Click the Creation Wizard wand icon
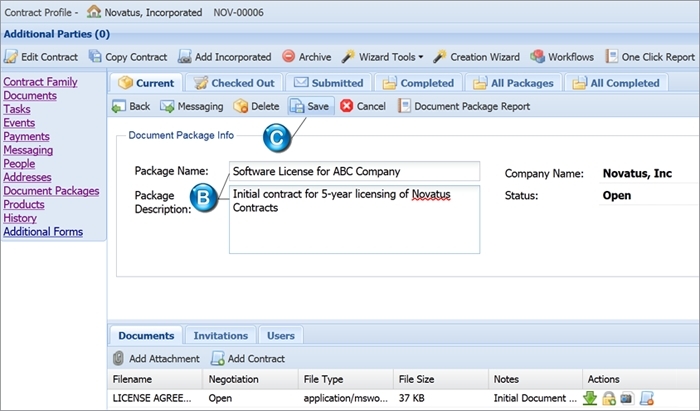700x411 pixels. point(440,56)
